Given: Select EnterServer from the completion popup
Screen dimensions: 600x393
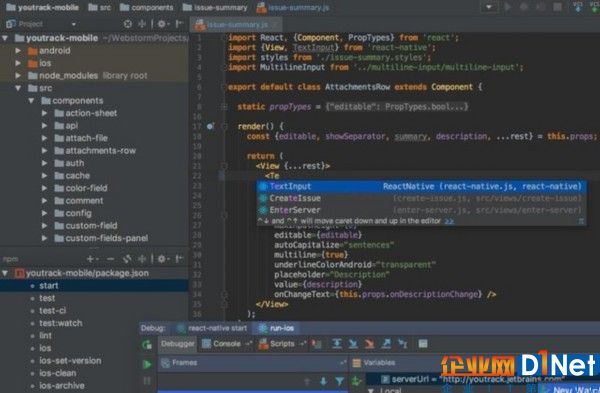Looking at the screenshot, I should (x=421, y=210).
